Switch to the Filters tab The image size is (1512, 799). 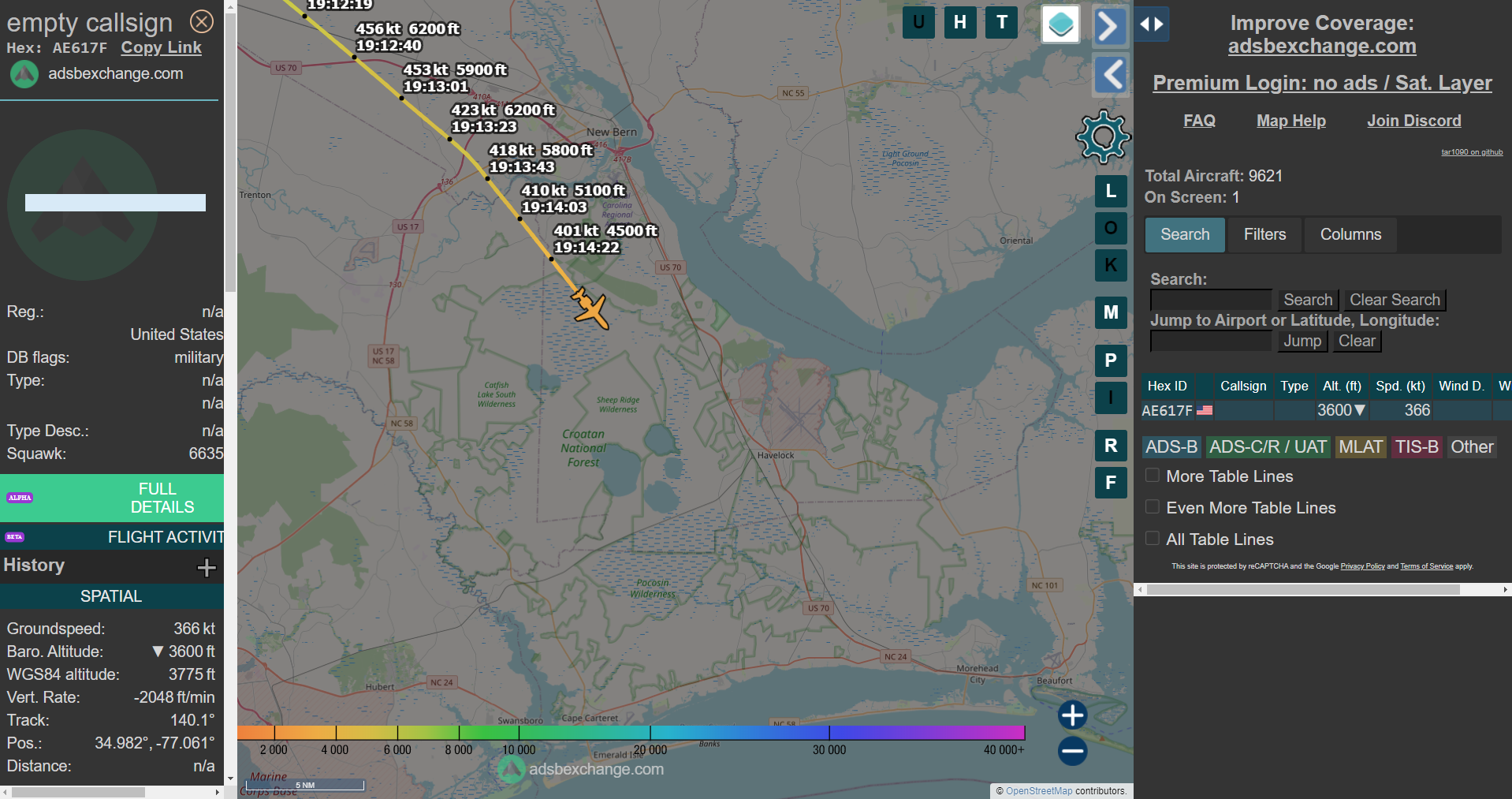[1264, 234]
